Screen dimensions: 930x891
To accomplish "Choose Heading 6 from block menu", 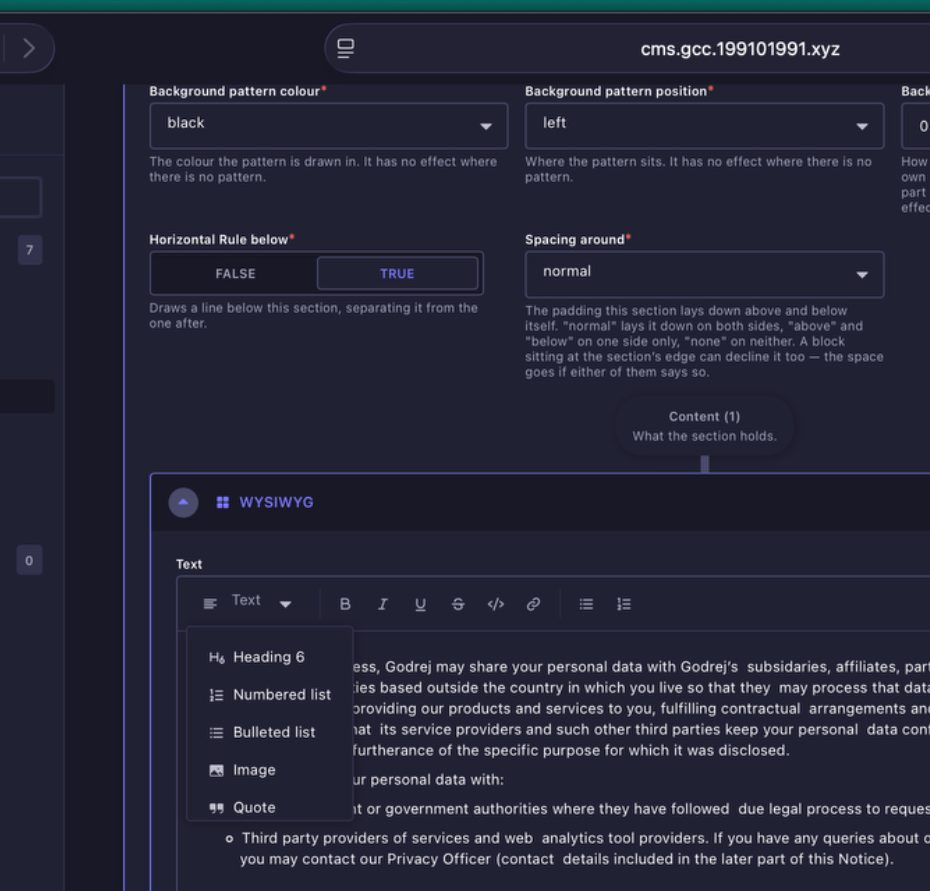I will 270,657.
